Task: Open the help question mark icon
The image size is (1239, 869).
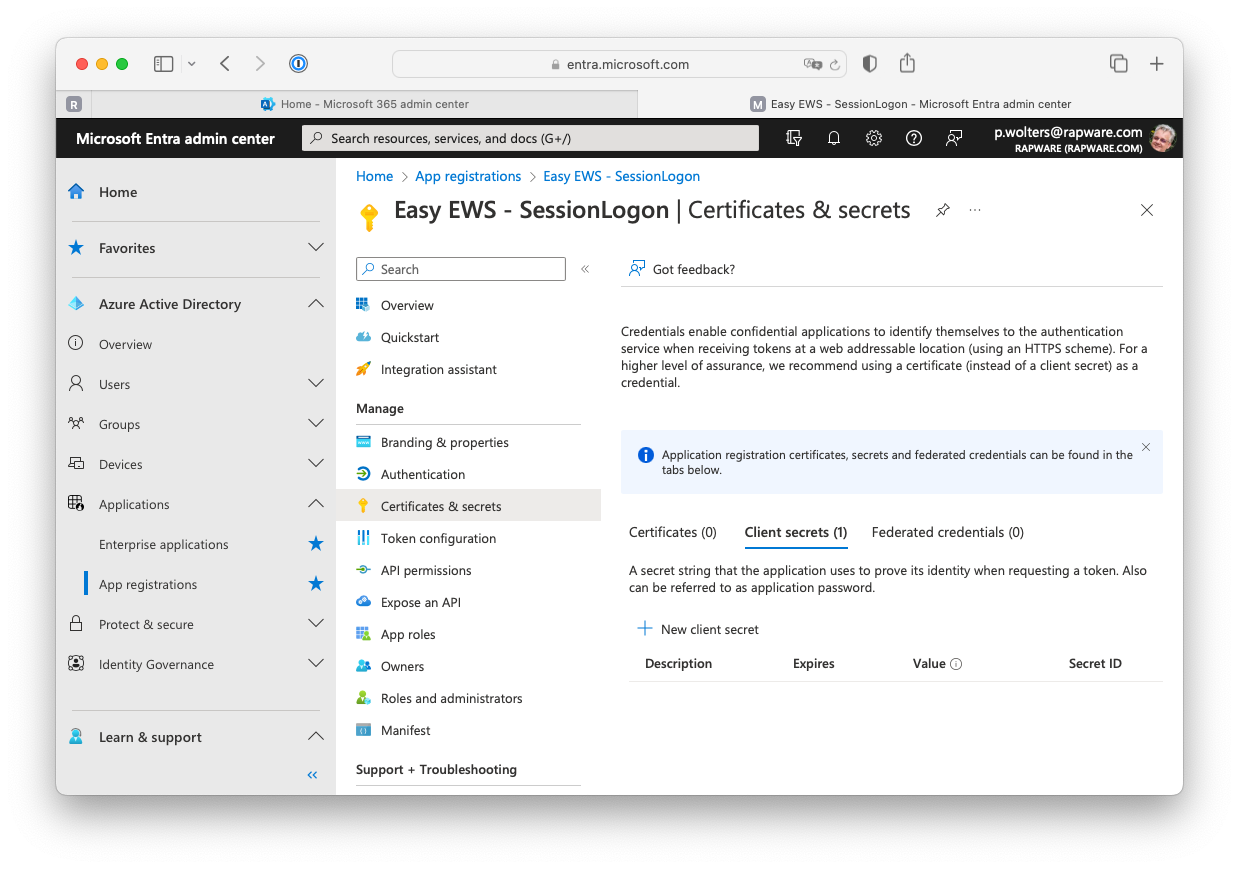Action: 914,138
